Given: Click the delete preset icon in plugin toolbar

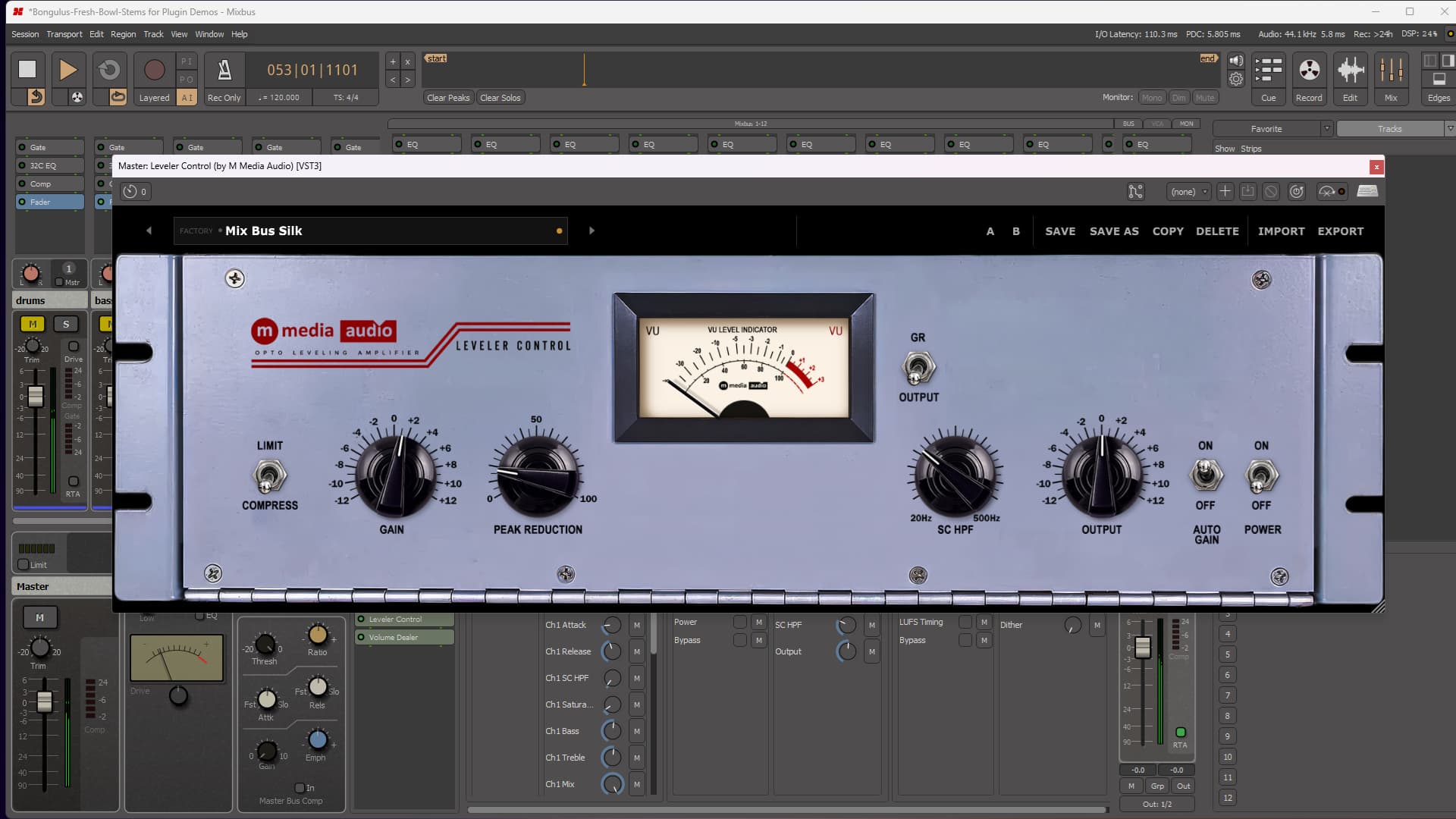Looking at the screenshot, I should (1271, 192).
